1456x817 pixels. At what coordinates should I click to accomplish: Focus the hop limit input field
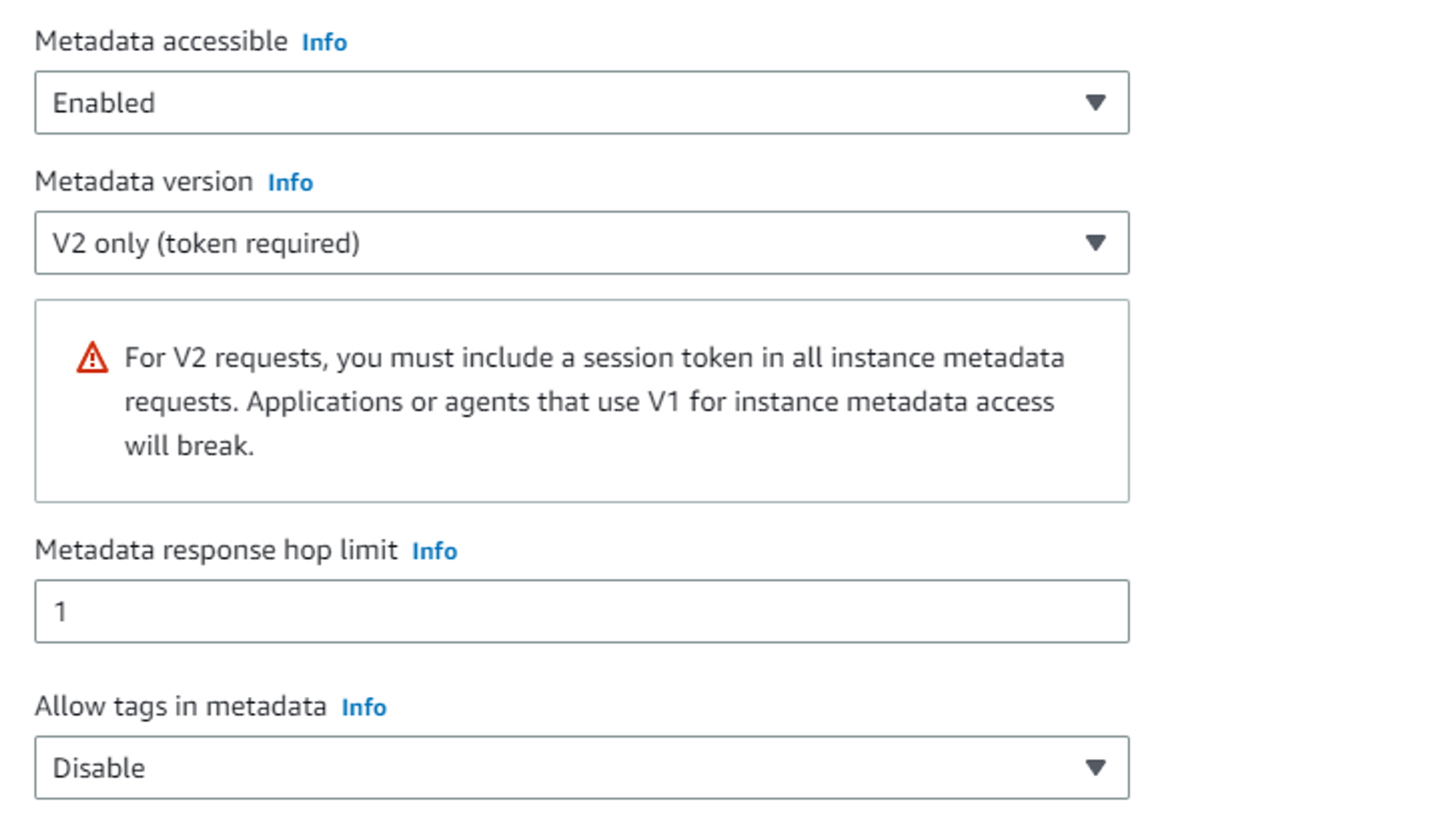pyautogui.click(x=581, y=612)
